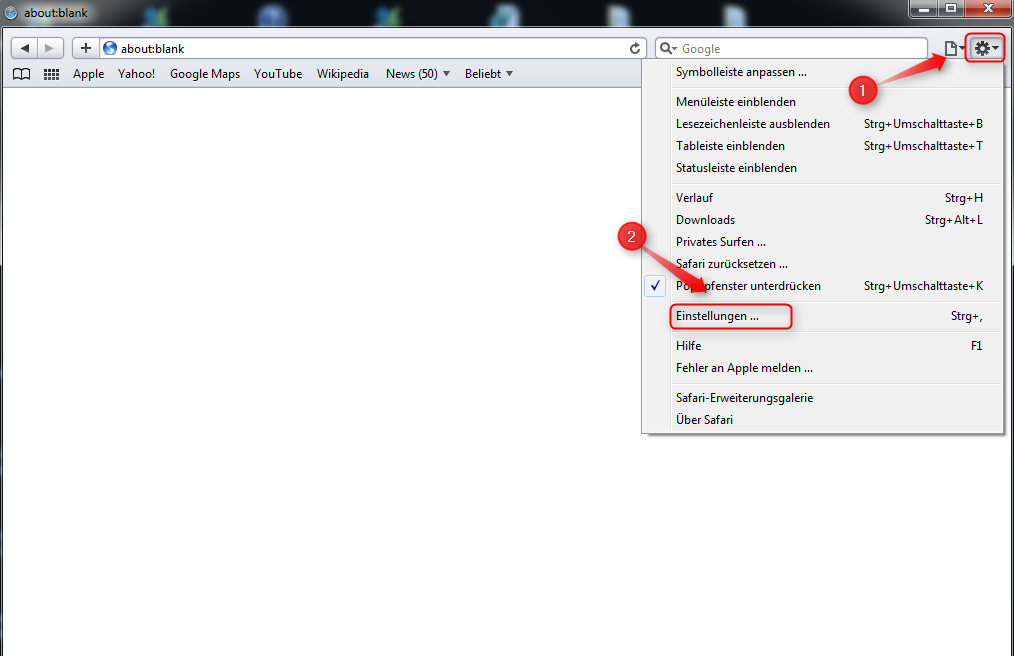1014x656 pixels.
Task: Show the reading list book icon
Action: (x=21, y=74)
